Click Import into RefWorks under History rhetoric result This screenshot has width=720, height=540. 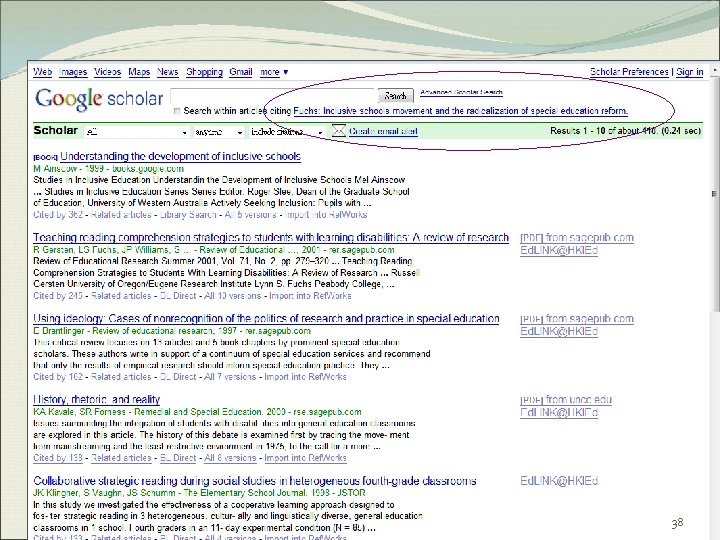click(305, 458)
